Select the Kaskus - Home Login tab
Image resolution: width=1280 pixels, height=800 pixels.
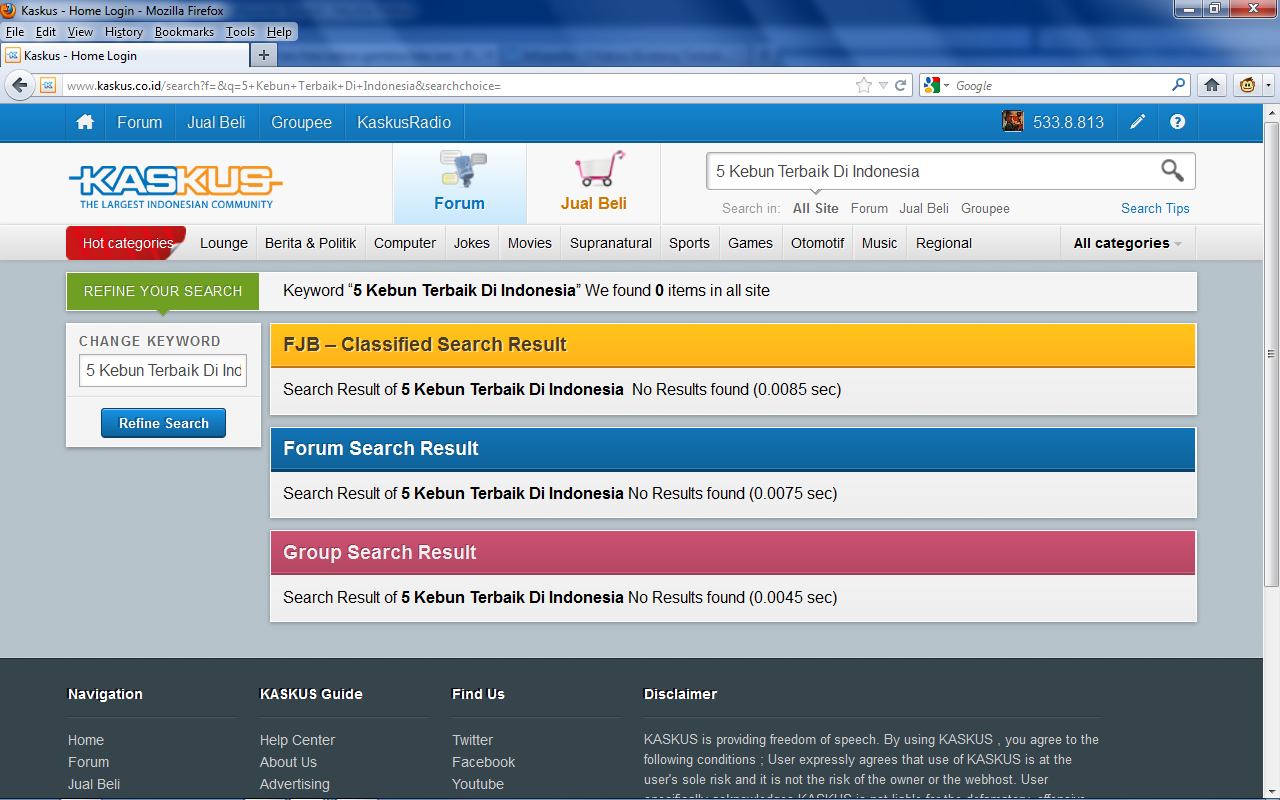(x=124, y=56)
